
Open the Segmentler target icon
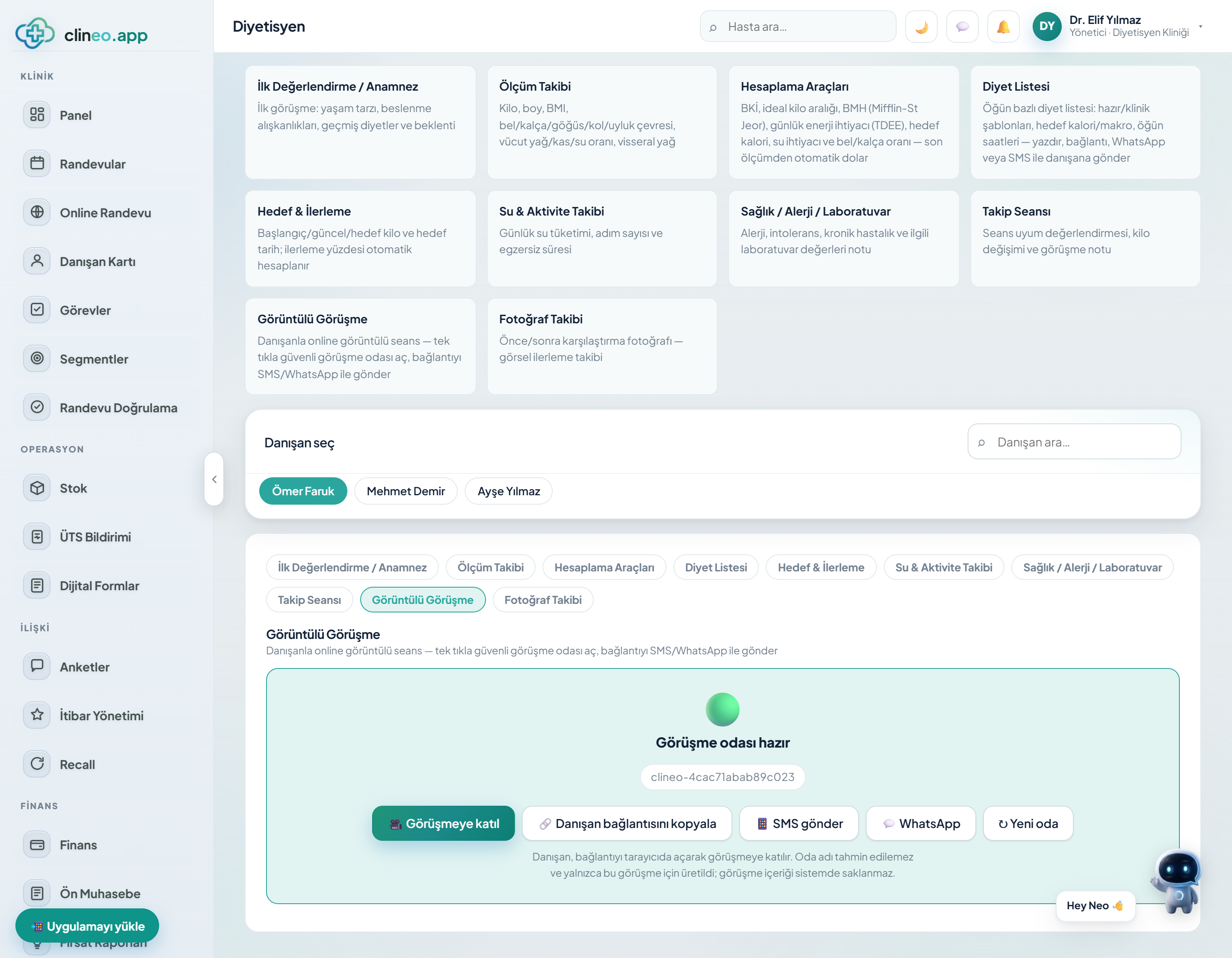coord(37,358)
